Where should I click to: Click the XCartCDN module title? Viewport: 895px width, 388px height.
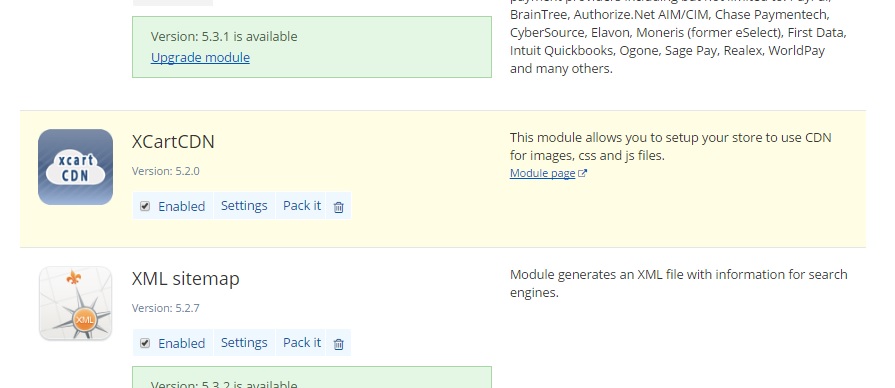(x=173, y=142)
